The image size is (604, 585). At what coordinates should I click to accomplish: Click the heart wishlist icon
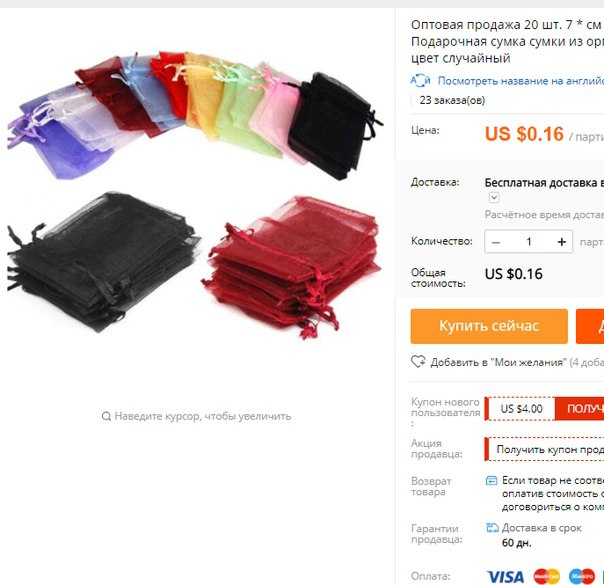(418, 361)
